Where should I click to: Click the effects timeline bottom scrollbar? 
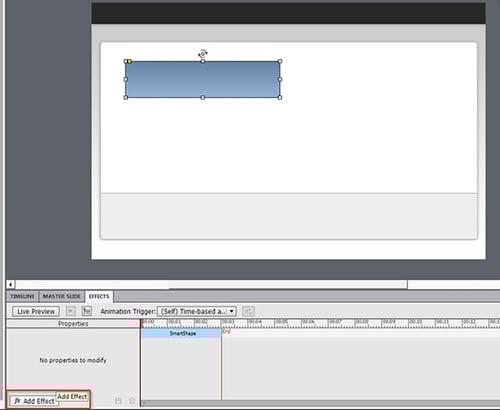320,403
